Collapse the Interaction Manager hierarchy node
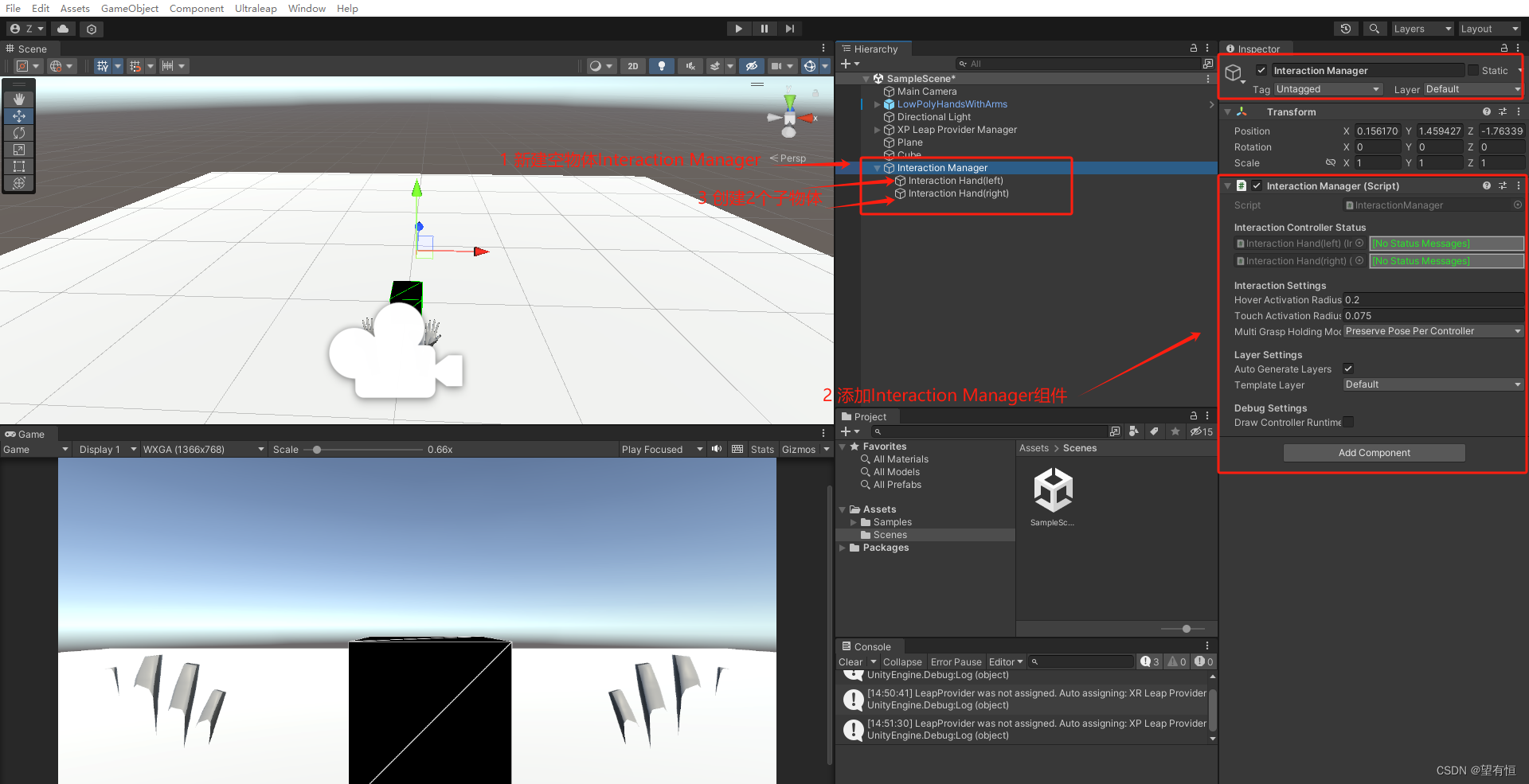Image resolution: width=1529 pixels, height=784 pixels. (x=878, y=168)
